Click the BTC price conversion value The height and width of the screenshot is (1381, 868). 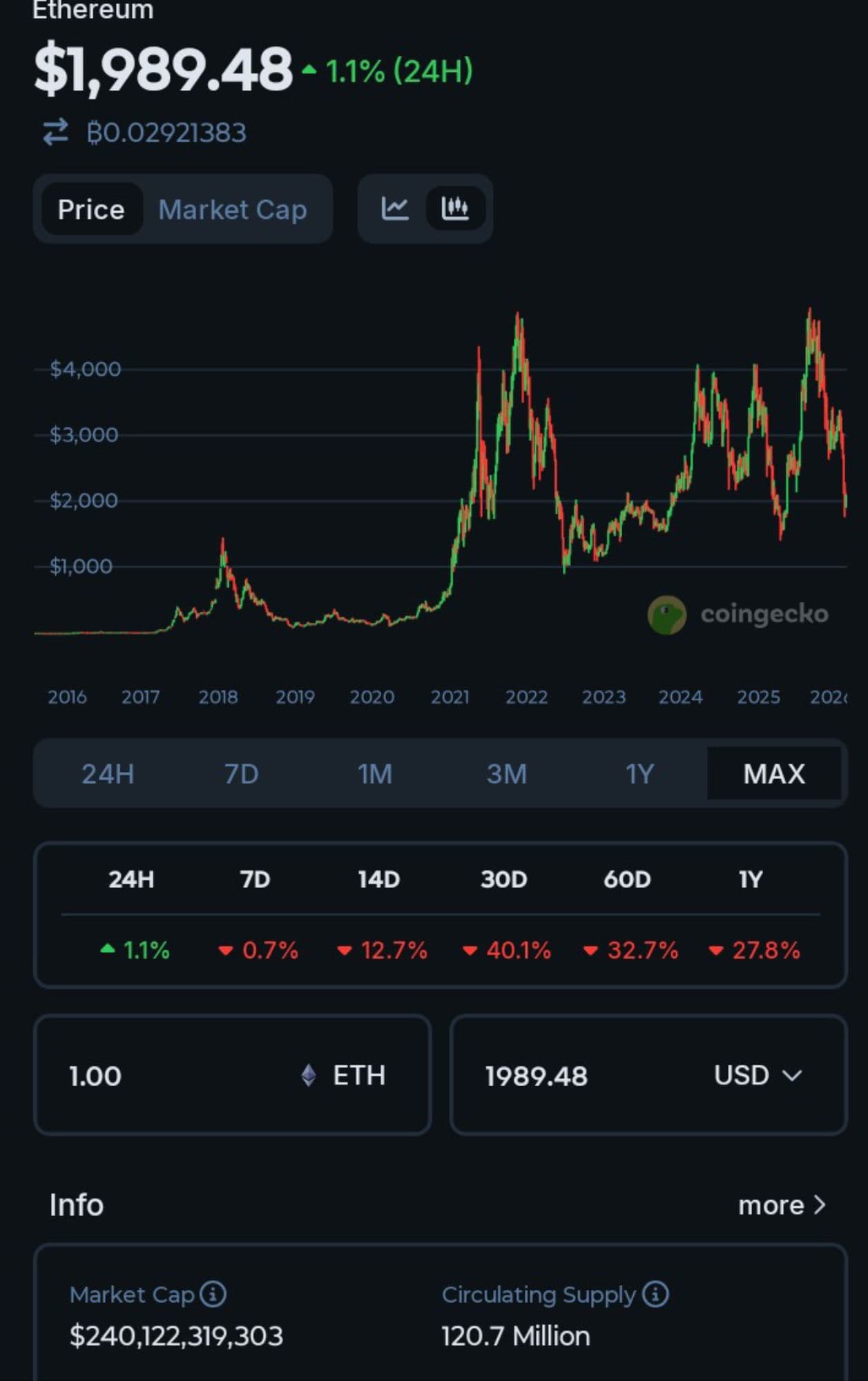coord(166,133)
